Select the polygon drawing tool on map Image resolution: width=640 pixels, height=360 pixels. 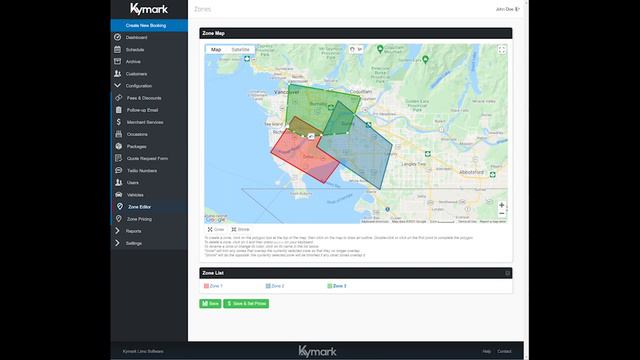pyautogui.click(x=360, y=49)
